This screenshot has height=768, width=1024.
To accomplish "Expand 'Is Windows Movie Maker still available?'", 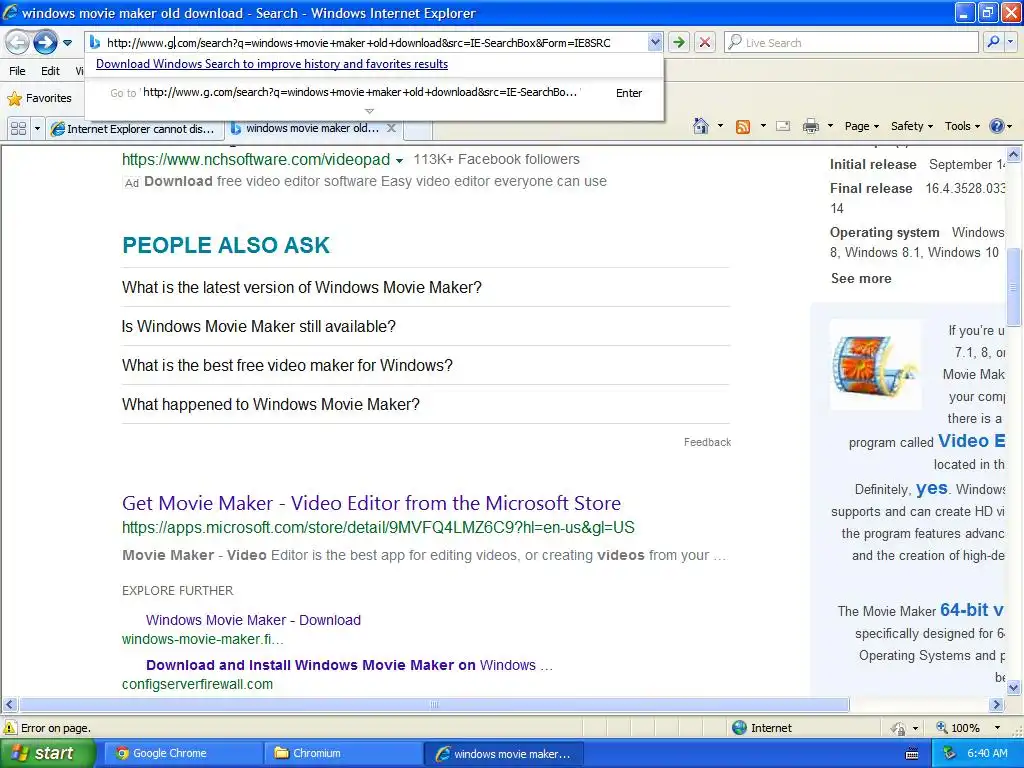I will (425, 327).
